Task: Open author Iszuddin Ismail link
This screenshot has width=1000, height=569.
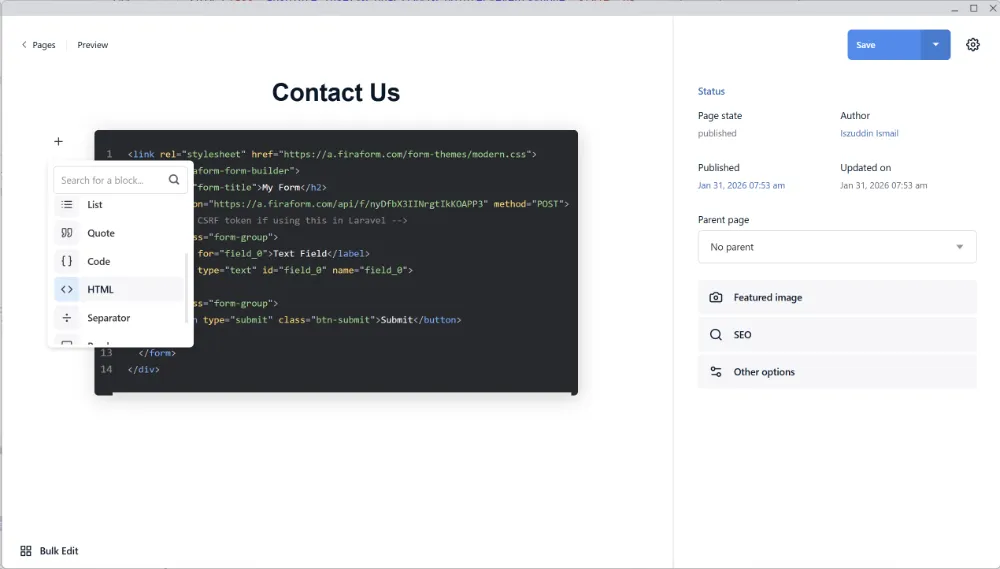Action: pyautogui.click(x=869, y=133)
